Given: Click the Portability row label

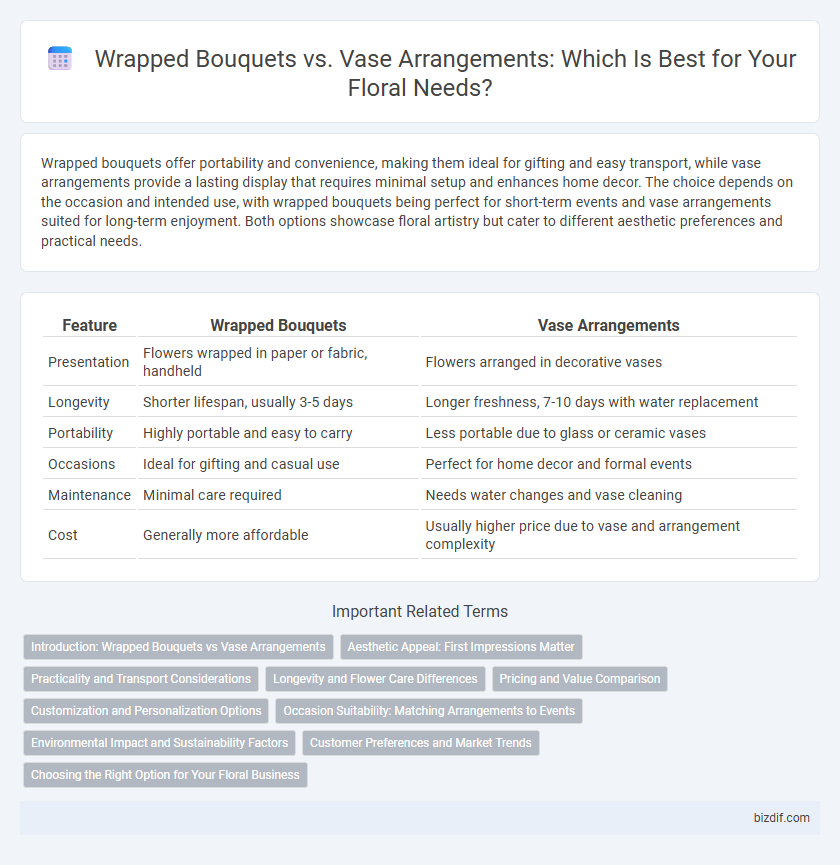Looking at the screenshot, I should 80,432.
